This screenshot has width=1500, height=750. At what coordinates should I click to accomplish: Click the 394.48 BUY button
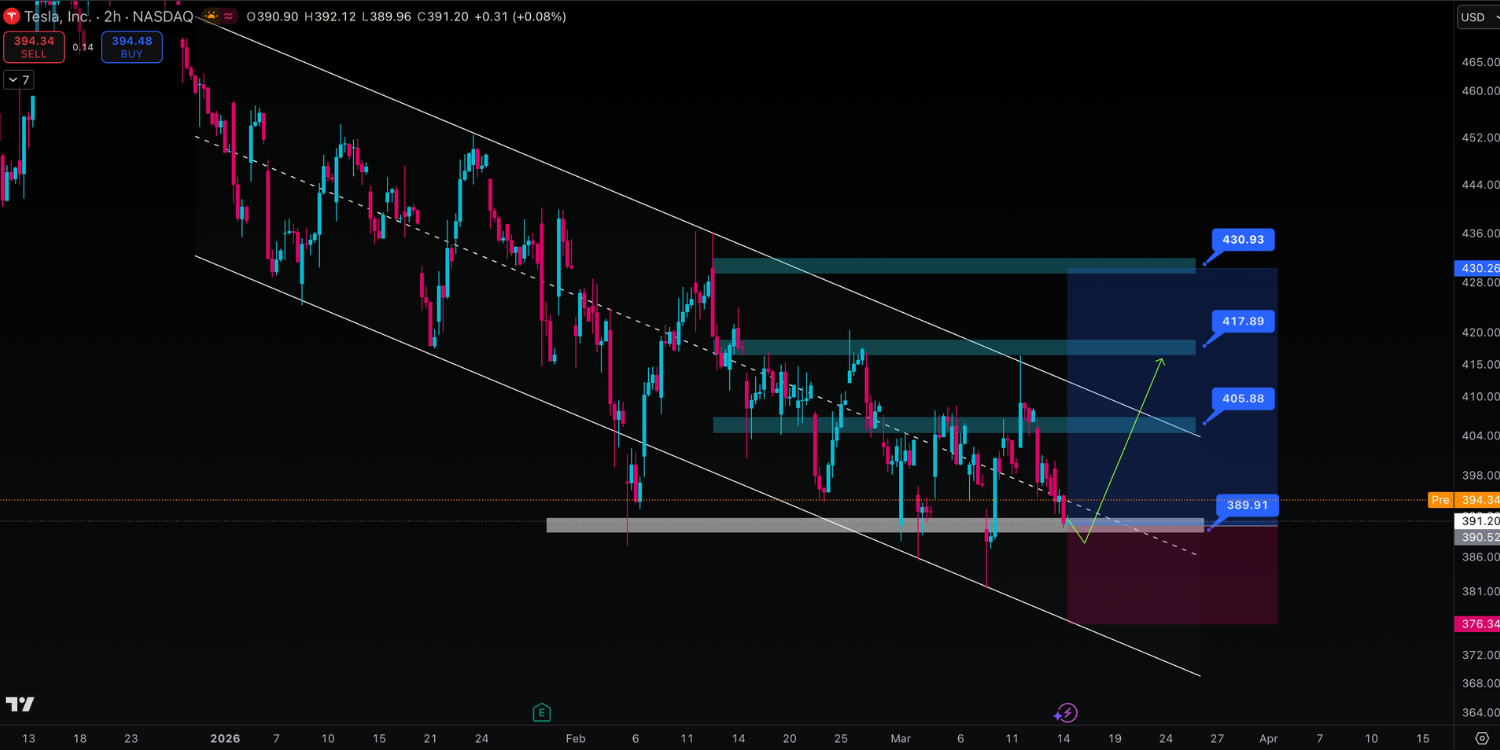(x=132, y=47)
